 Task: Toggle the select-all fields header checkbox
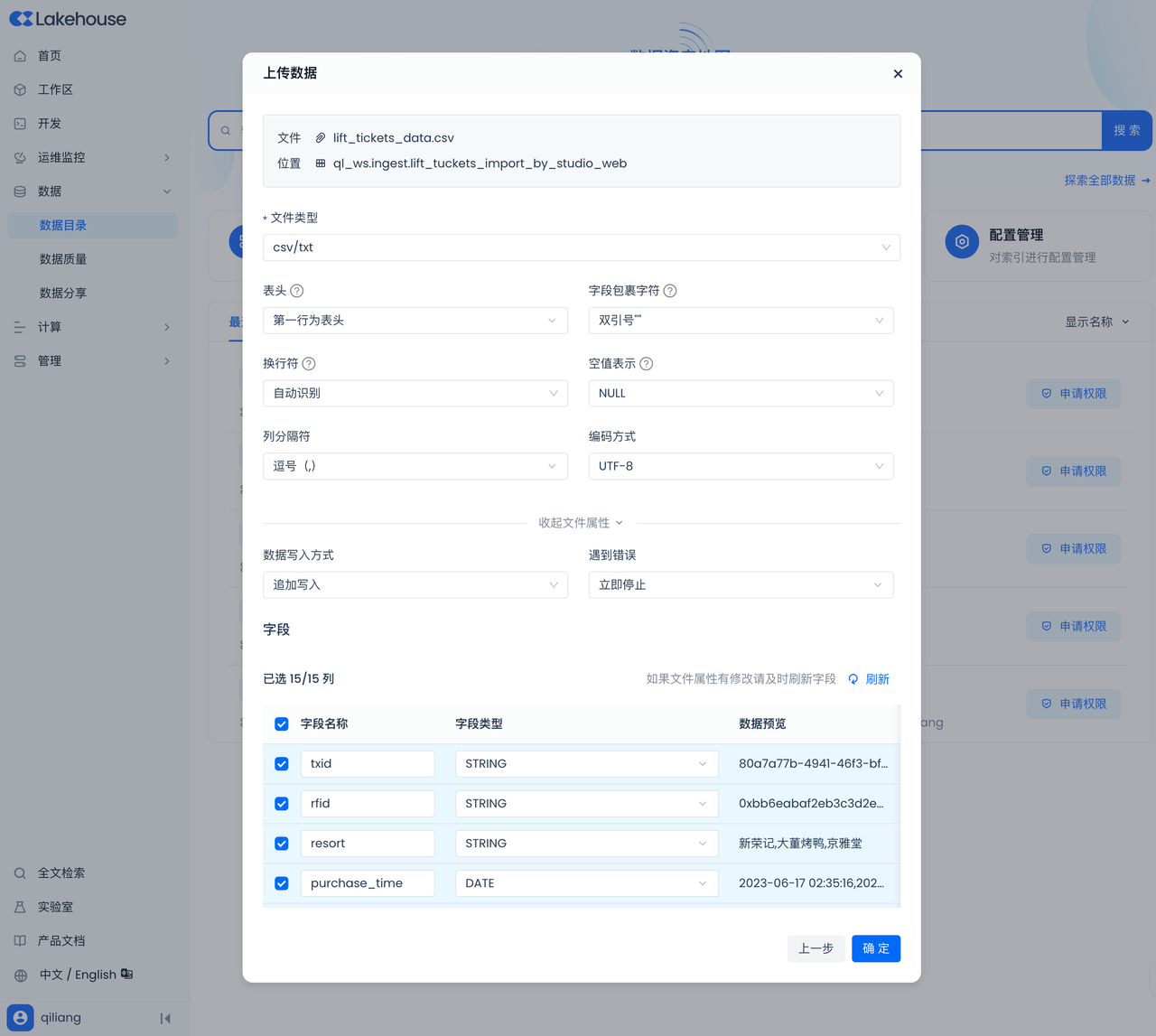pos(282,724)
